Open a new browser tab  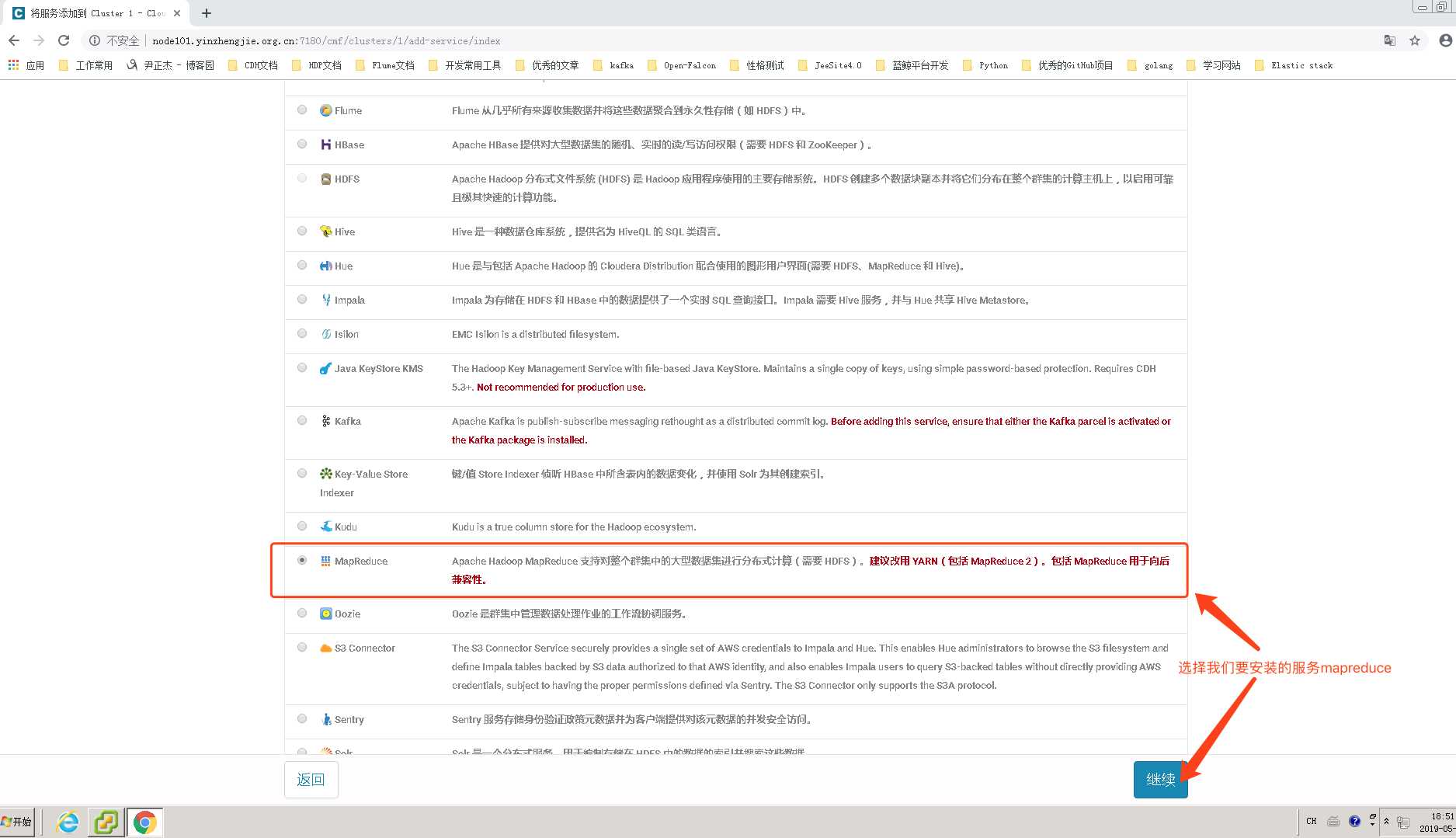tap(206, 13)
